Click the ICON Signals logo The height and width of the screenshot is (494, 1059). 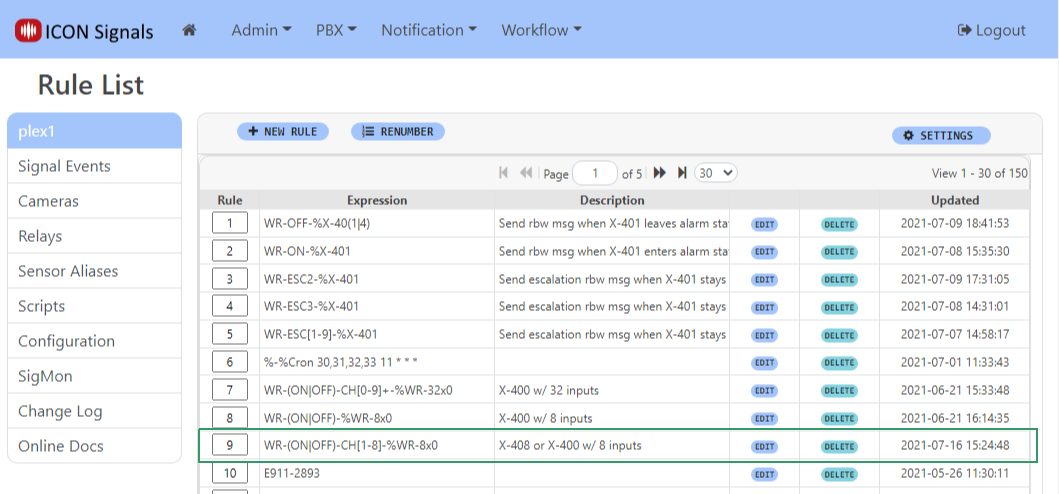tap(84, 31)
